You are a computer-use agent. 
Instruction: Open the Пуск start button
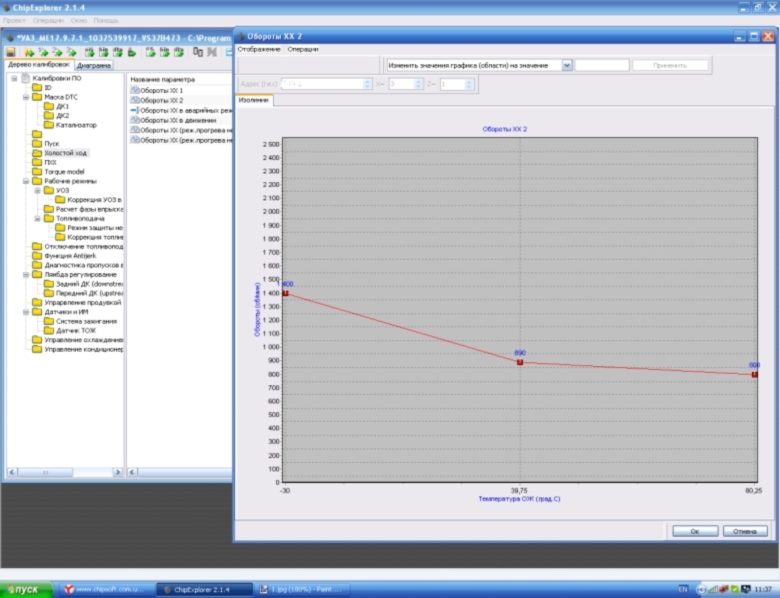[24, 589]
